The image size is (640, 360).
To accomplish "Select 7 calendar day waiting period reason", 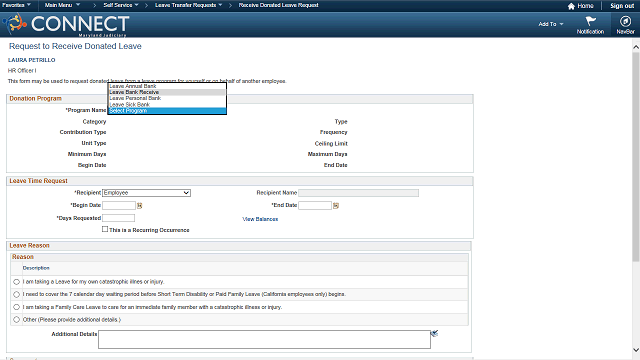I will click(x=16, y=294).
